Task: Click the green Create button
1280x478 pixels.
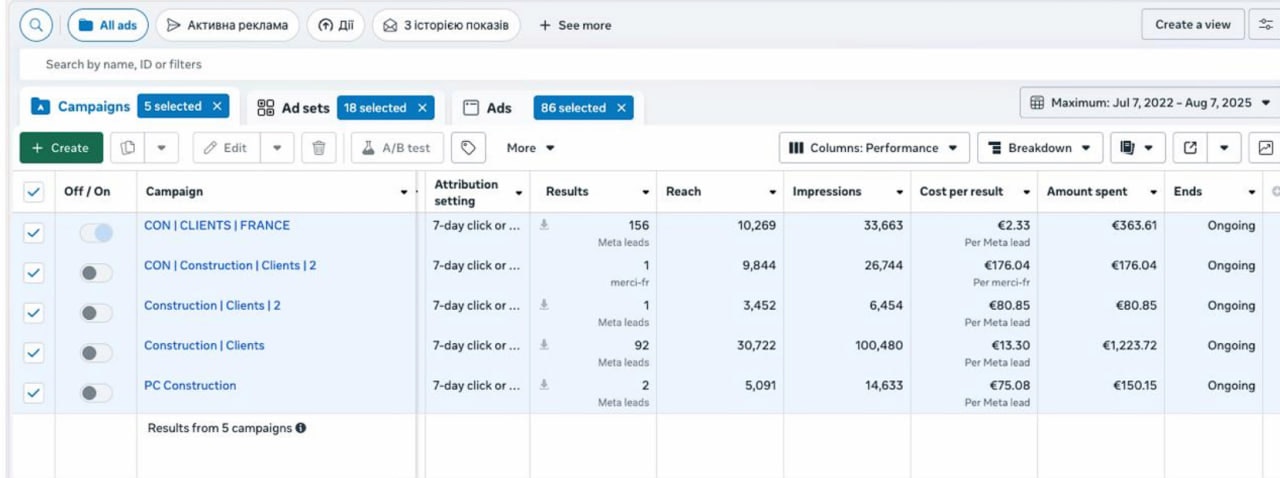Action: click(x=61, y=148)
